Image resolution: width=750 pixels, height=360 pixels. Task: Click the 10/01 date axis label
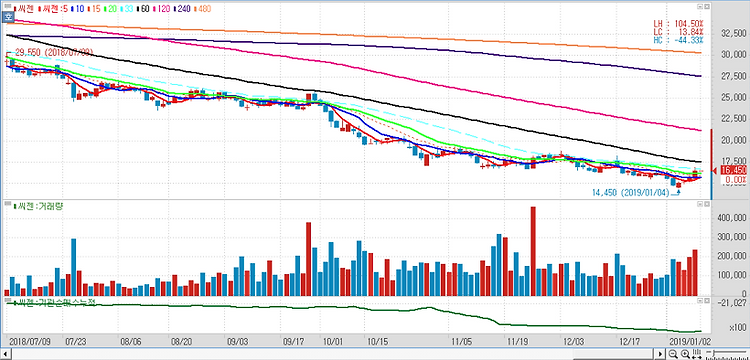(x=333, y=342)
